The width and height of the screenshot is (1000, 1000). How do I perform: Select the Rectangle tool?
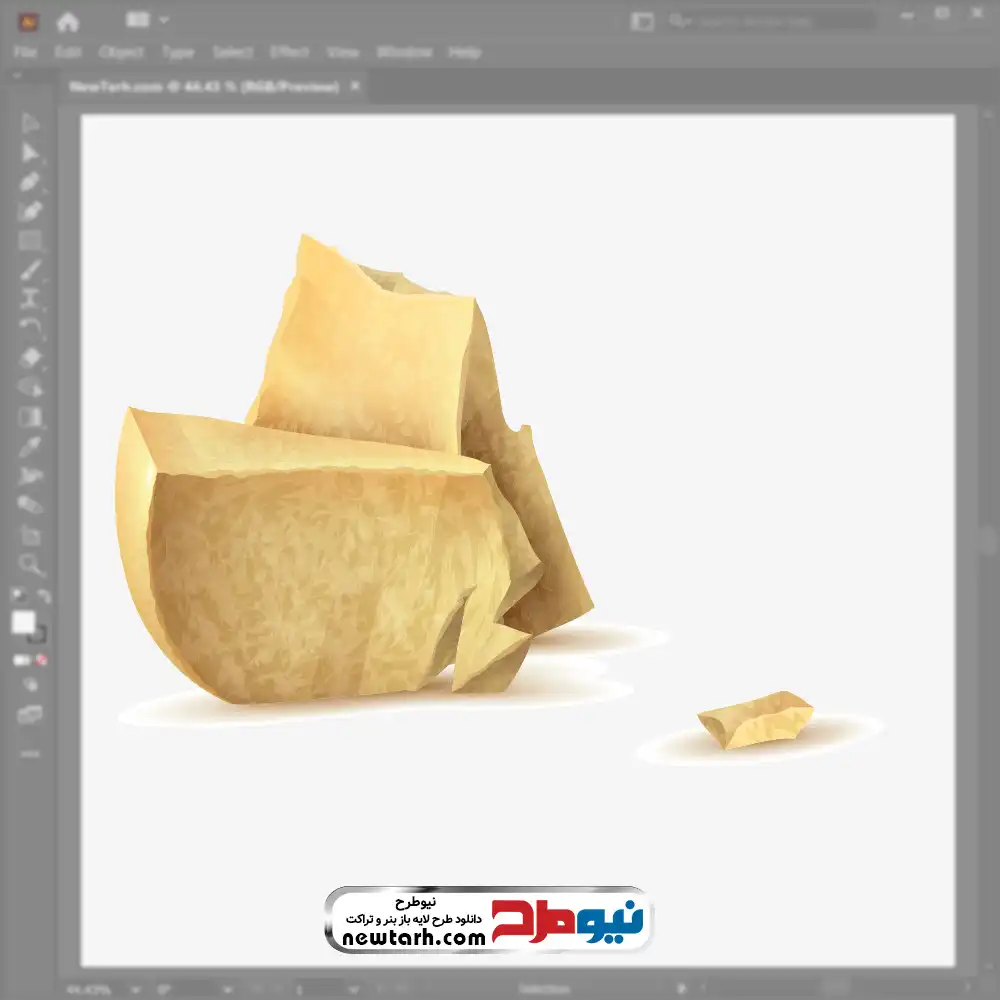point(30,240)
